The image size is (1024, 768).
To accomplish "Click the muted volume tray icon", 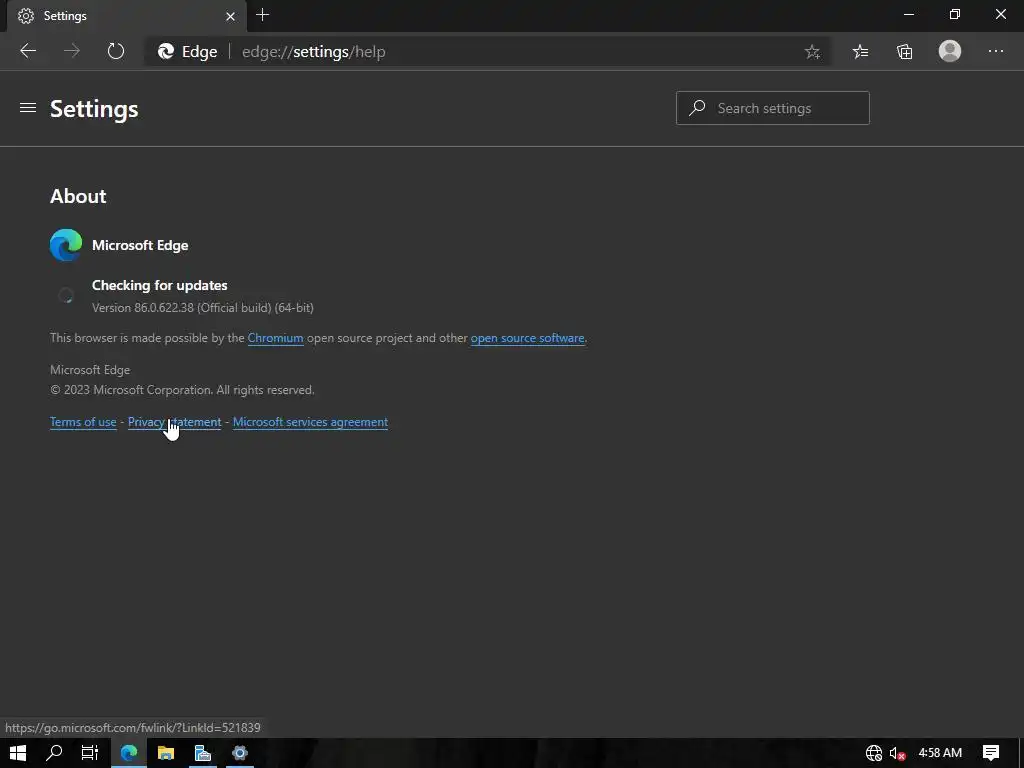I will click(897, 753).
